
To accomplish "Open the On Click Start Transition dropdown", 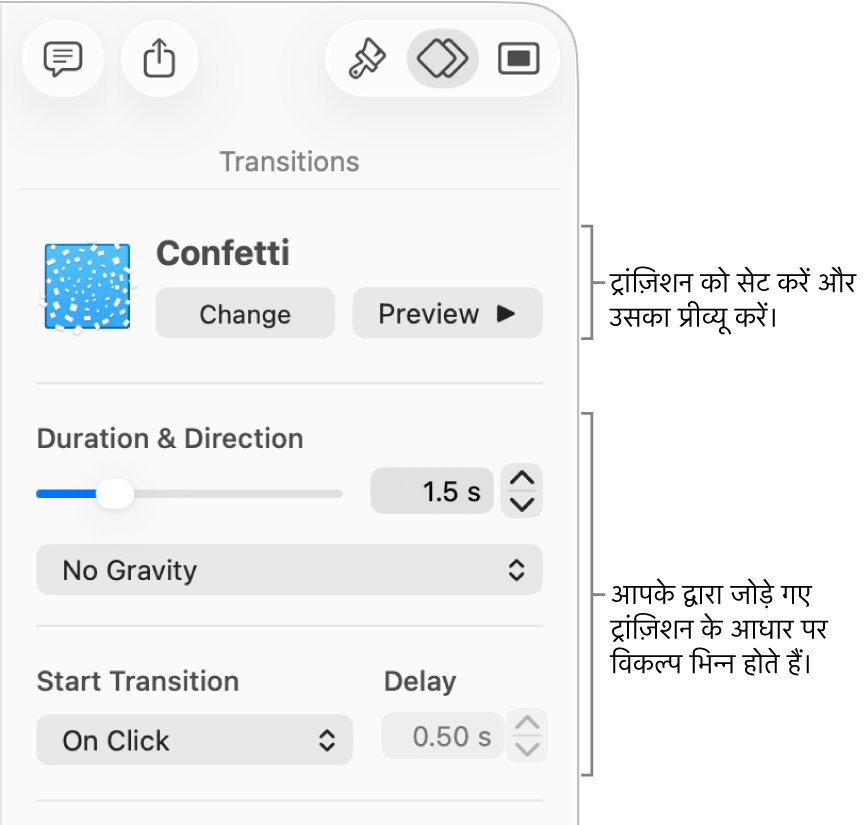I will (x=194, y=740).
